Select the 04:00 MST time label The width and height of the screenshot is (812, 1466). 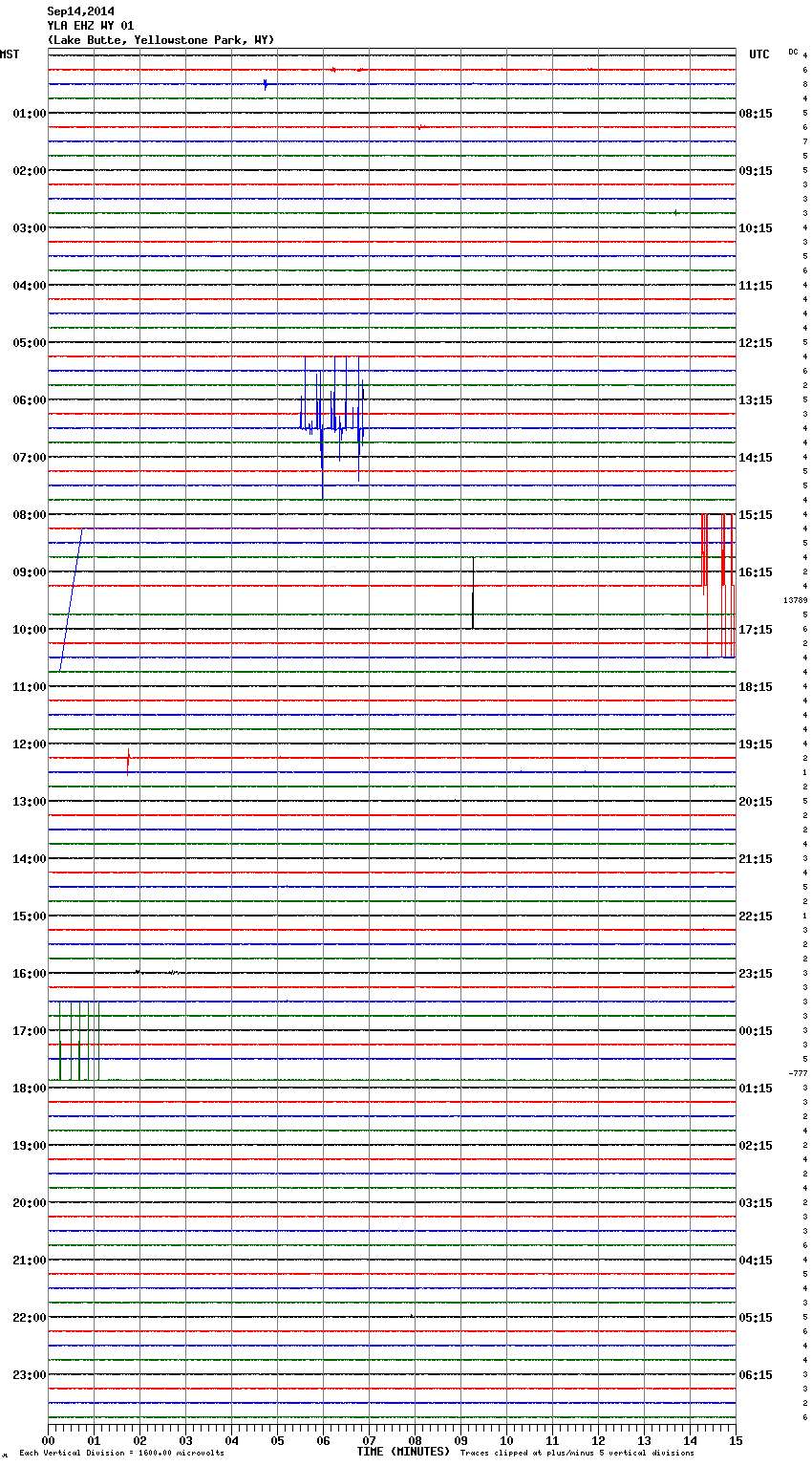point(29,286)
